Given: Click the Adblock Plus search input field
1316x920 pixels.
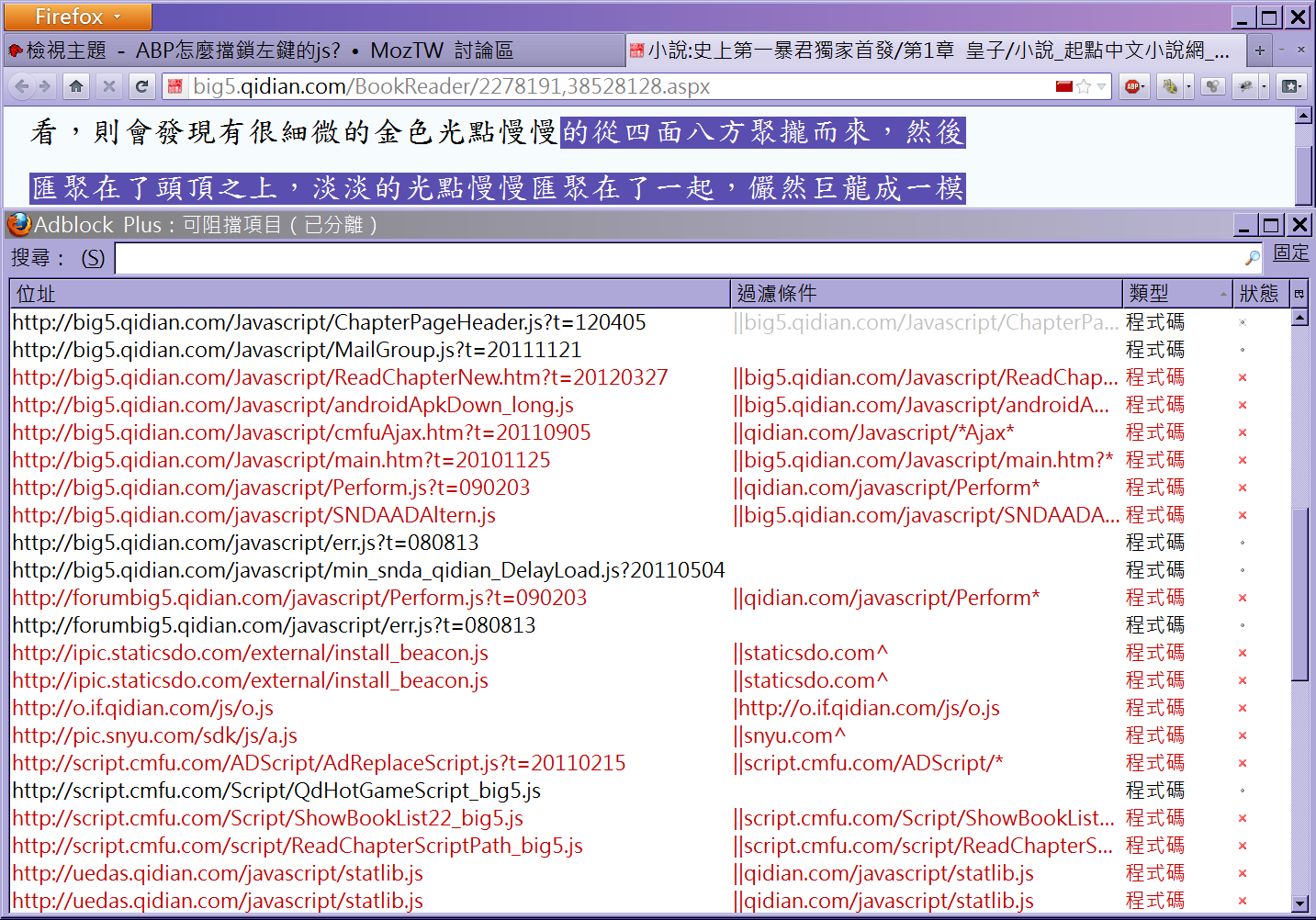Looking at the screenshot, I should (680, 258).
